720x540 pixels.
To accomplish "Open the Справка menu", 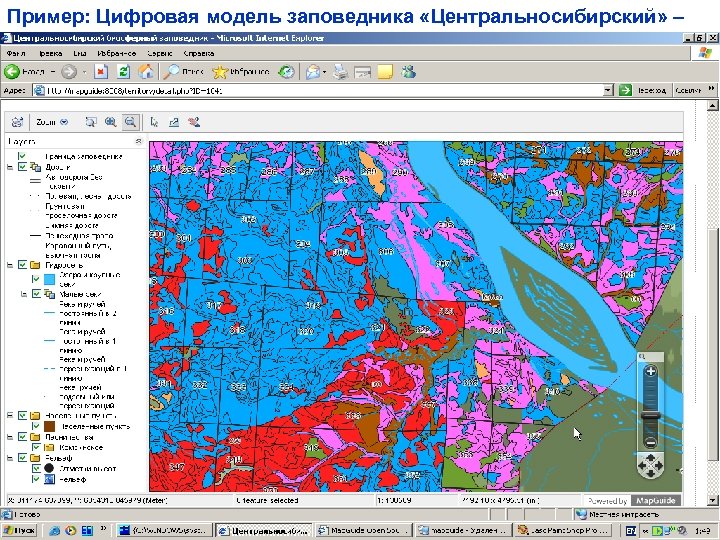I will [198, 53].
